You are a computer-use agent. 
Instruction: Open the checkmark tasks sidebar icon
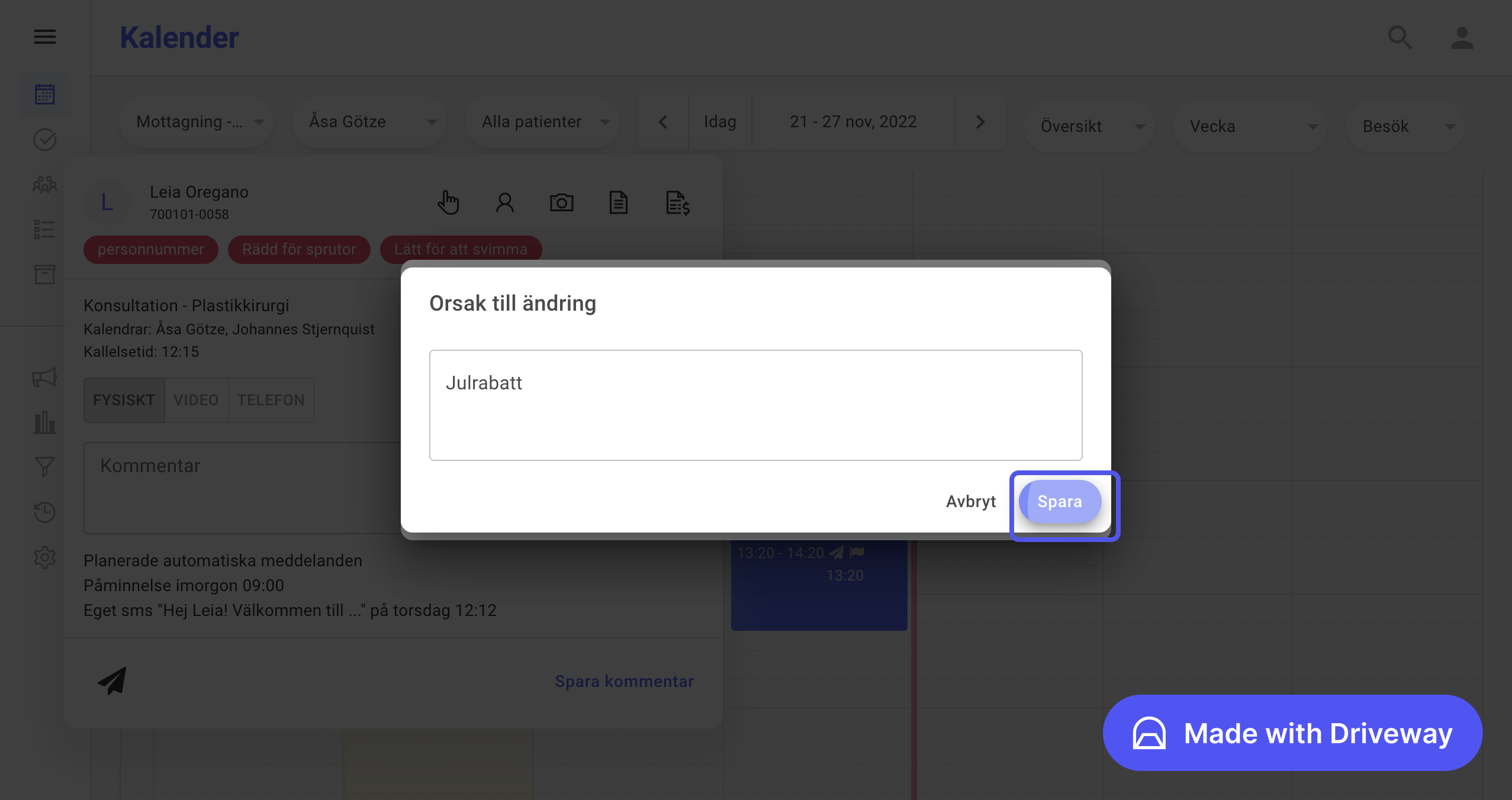(45, 140)
